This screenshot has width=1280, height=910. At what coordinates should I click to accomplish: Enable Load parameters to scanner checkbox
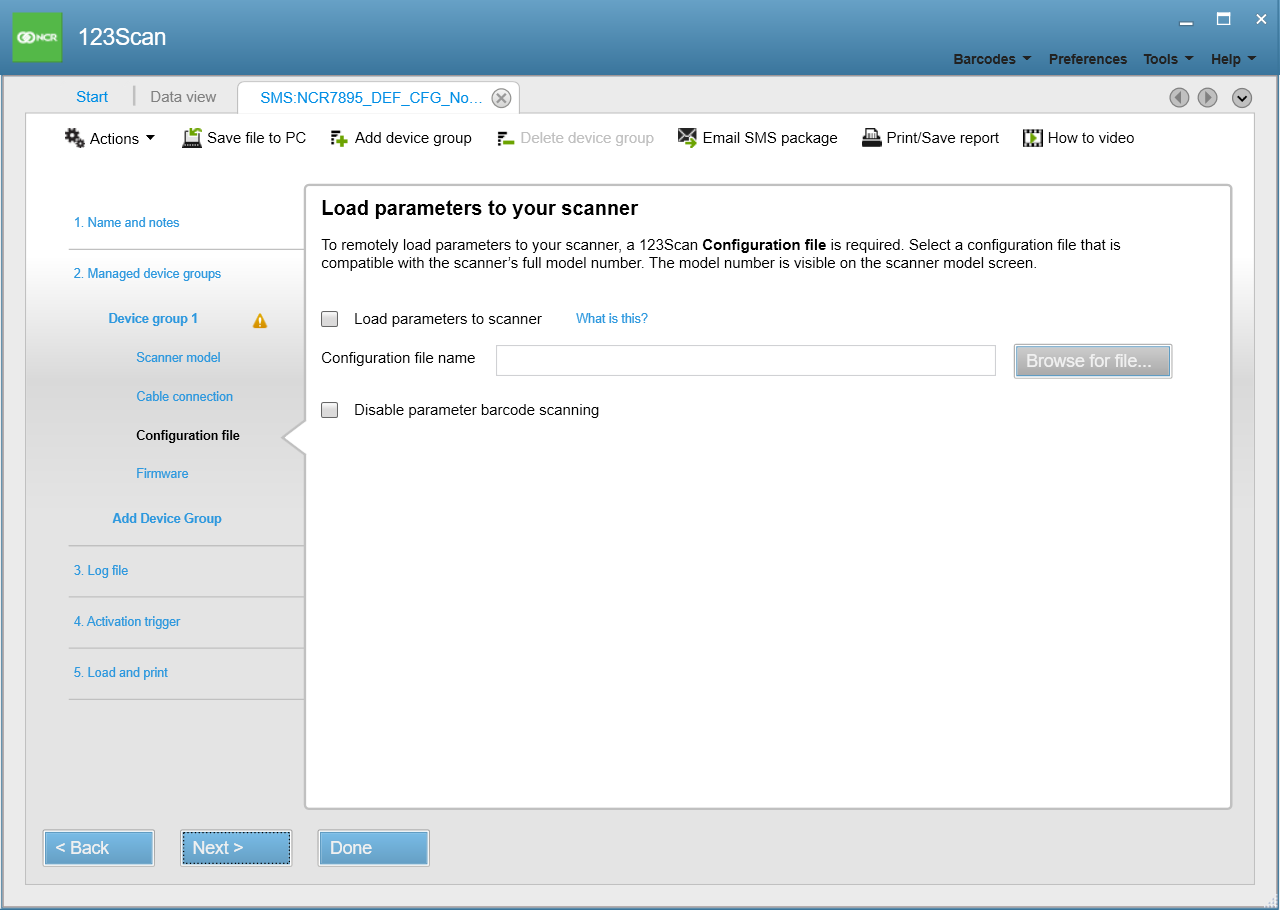point(330,319)
